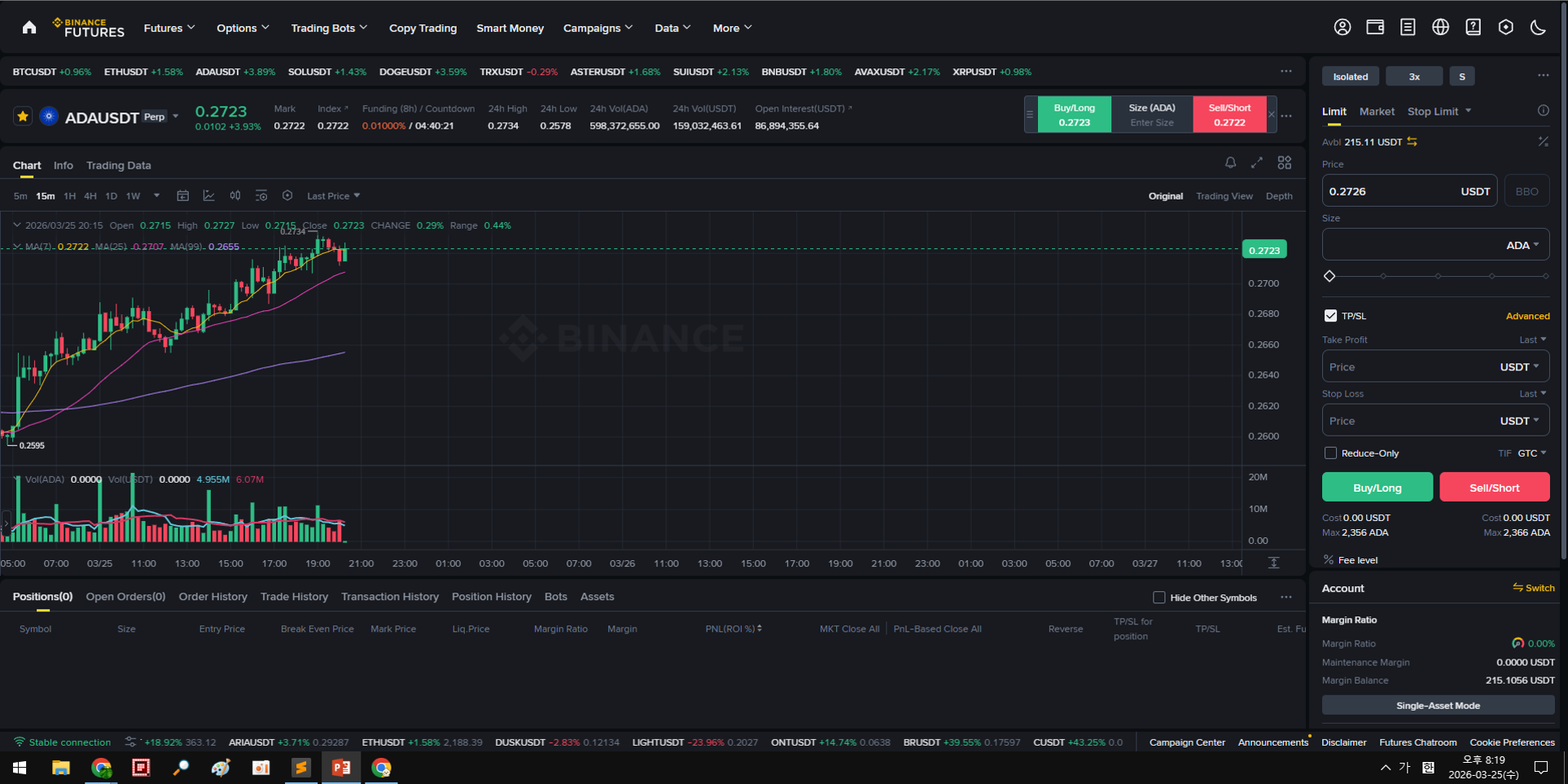The image size is (1568, 784).
Task: Open the candlestick chart style icon
Action: click(x=235, y=195)
